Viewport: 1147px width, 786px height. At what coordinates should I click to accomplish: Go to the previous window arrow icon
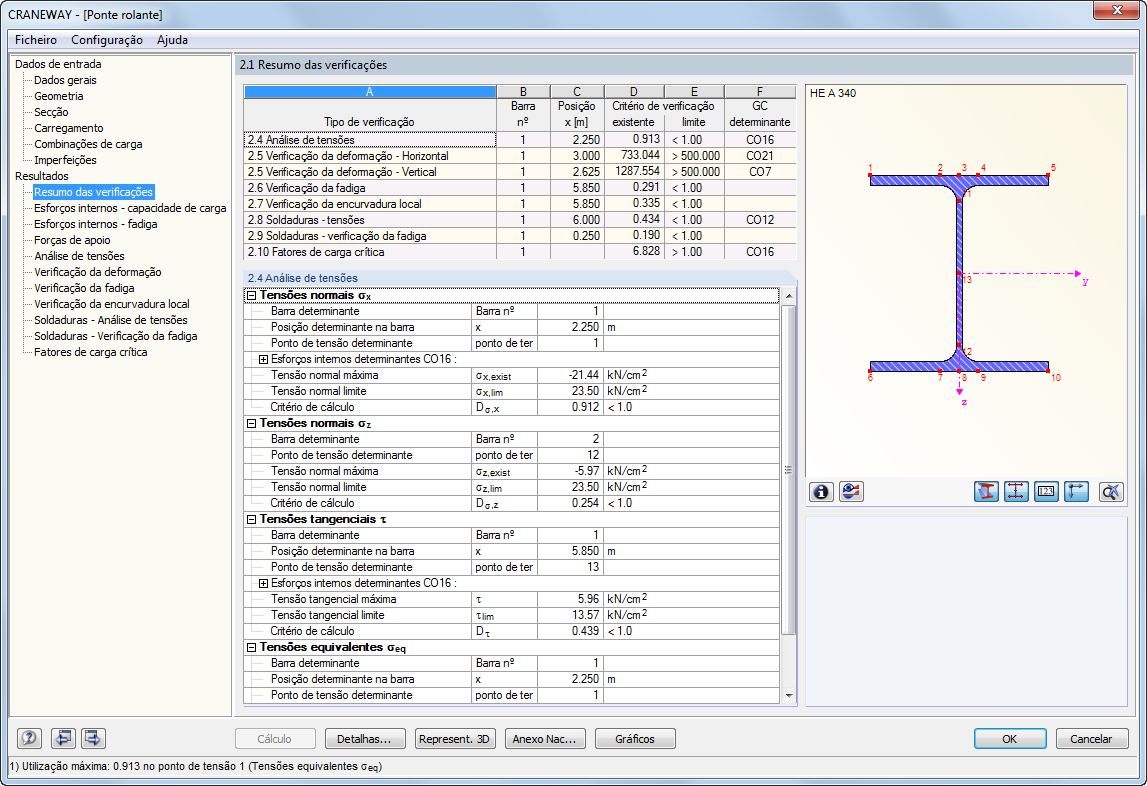[64, 739]
